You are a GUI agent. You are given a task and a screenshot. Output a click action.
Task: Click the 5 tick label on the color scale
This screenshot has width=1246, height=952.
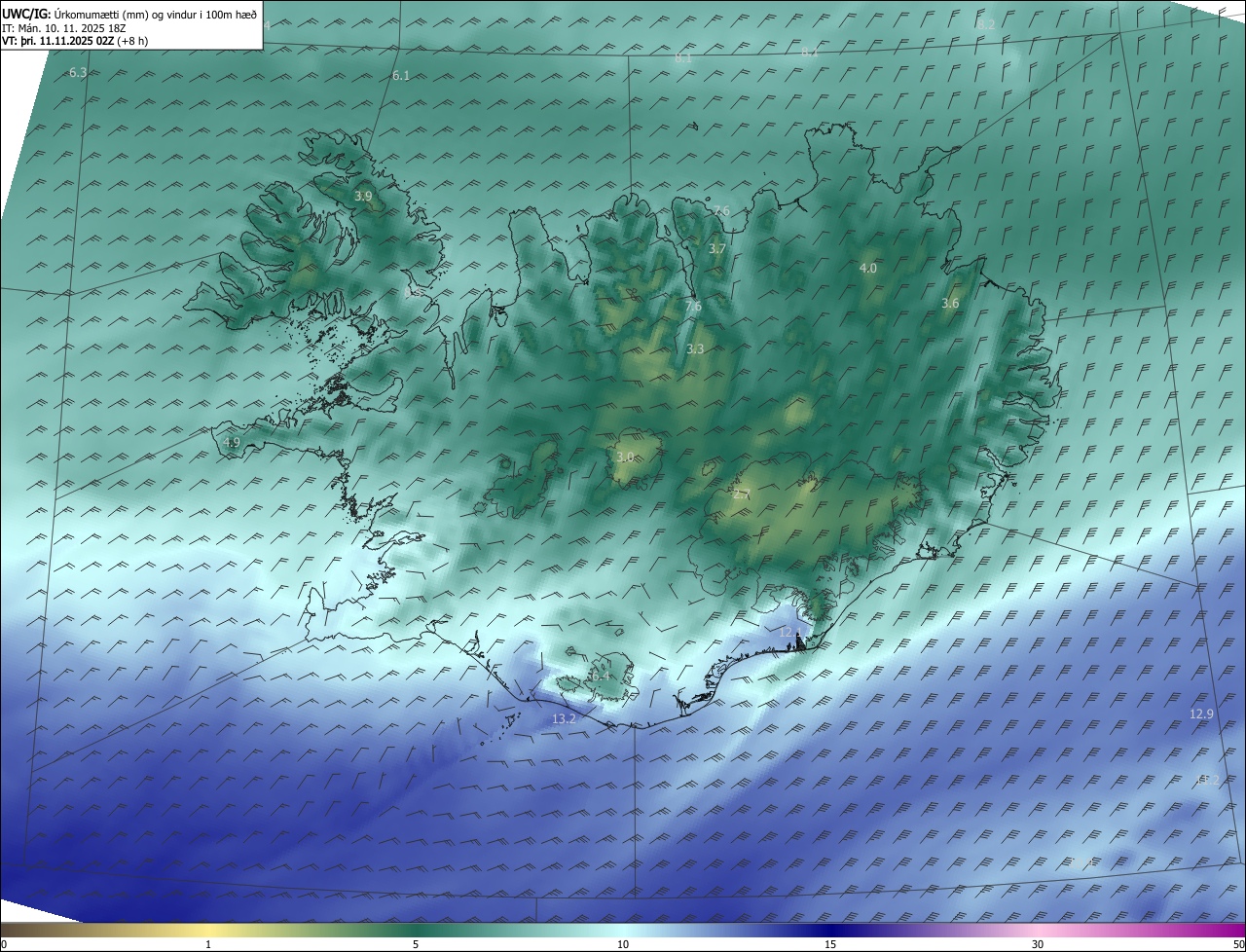coord(416,945)
